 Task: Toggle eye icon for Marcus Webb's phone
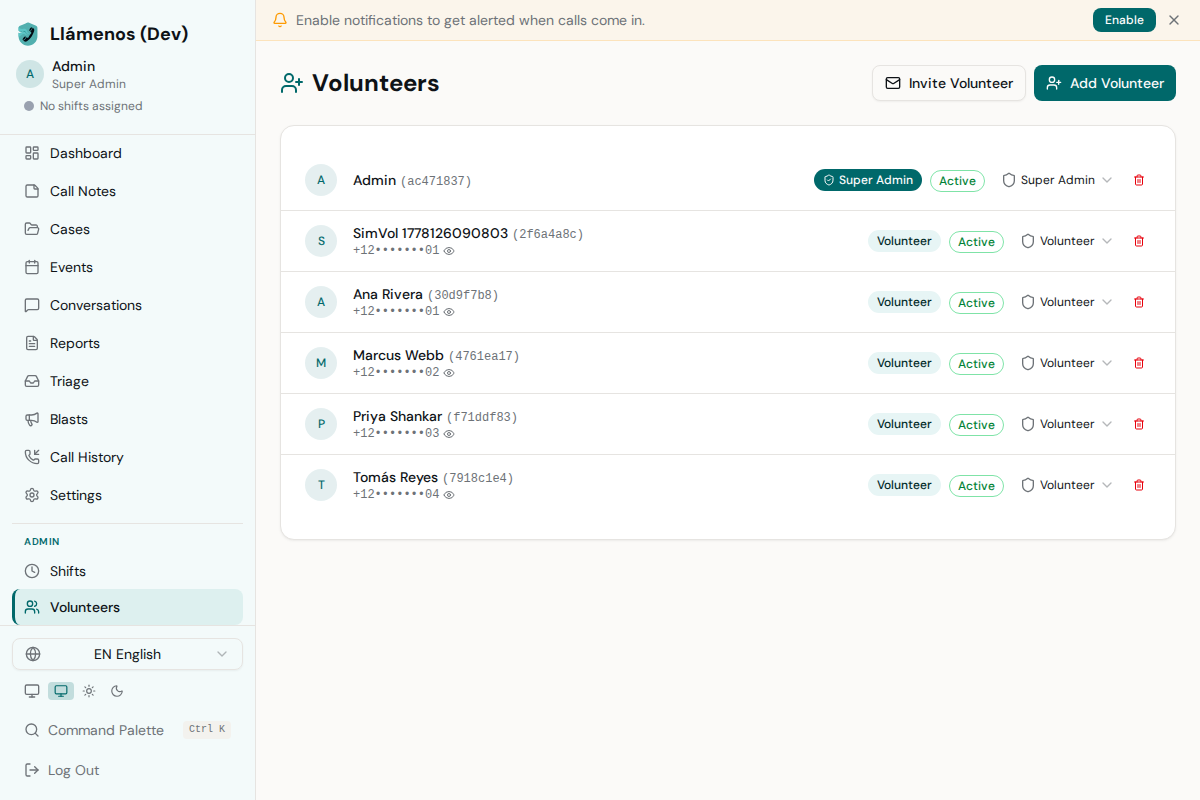(x=449, y=373)
